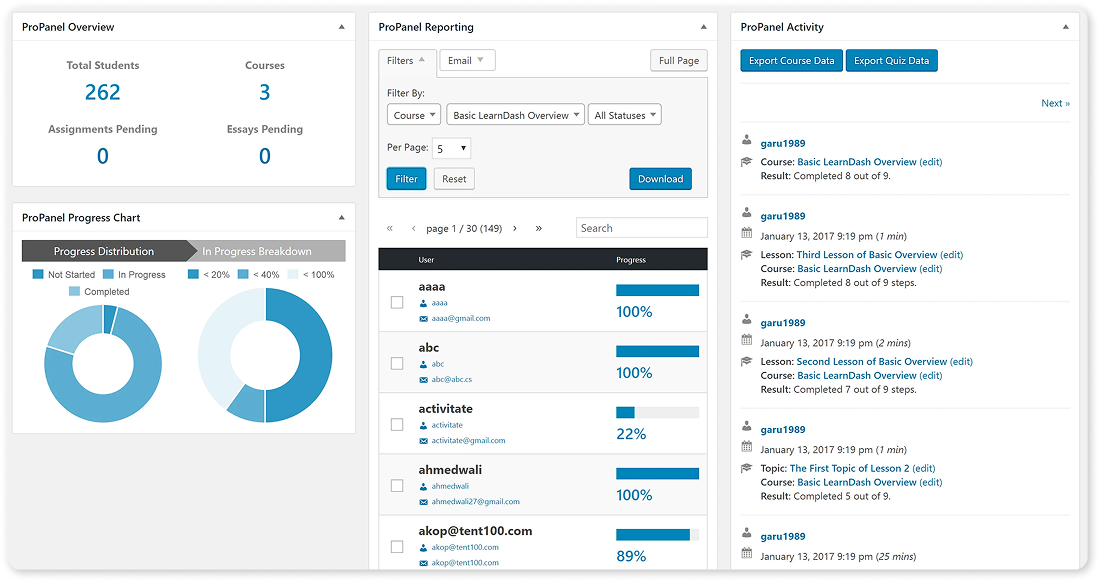The height and width of the screenshot is (583, 1100).
Task: Go to first page of report
Action: coord(390,228)
